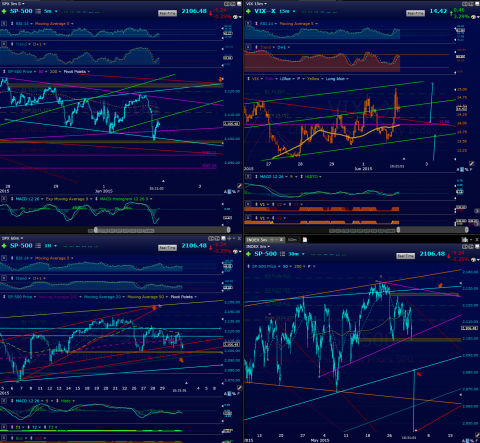The height and width of the screenshot is (443, 480).
Task: Click the green plus icon beside VIX--X symbol
Action: pyautogui.click(x=249, y=11)
